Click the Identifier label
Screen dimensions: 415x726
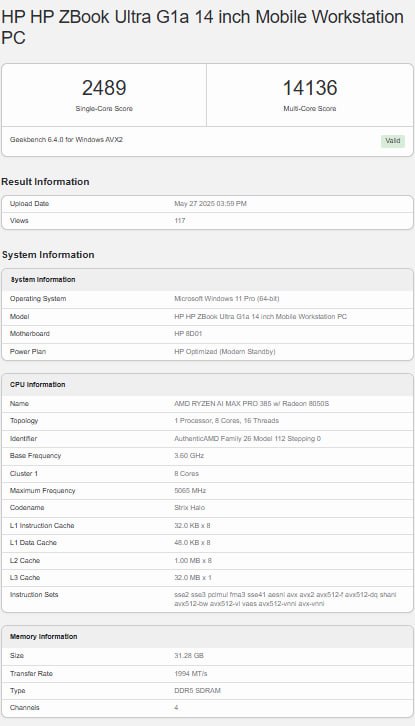click(23, 438)
